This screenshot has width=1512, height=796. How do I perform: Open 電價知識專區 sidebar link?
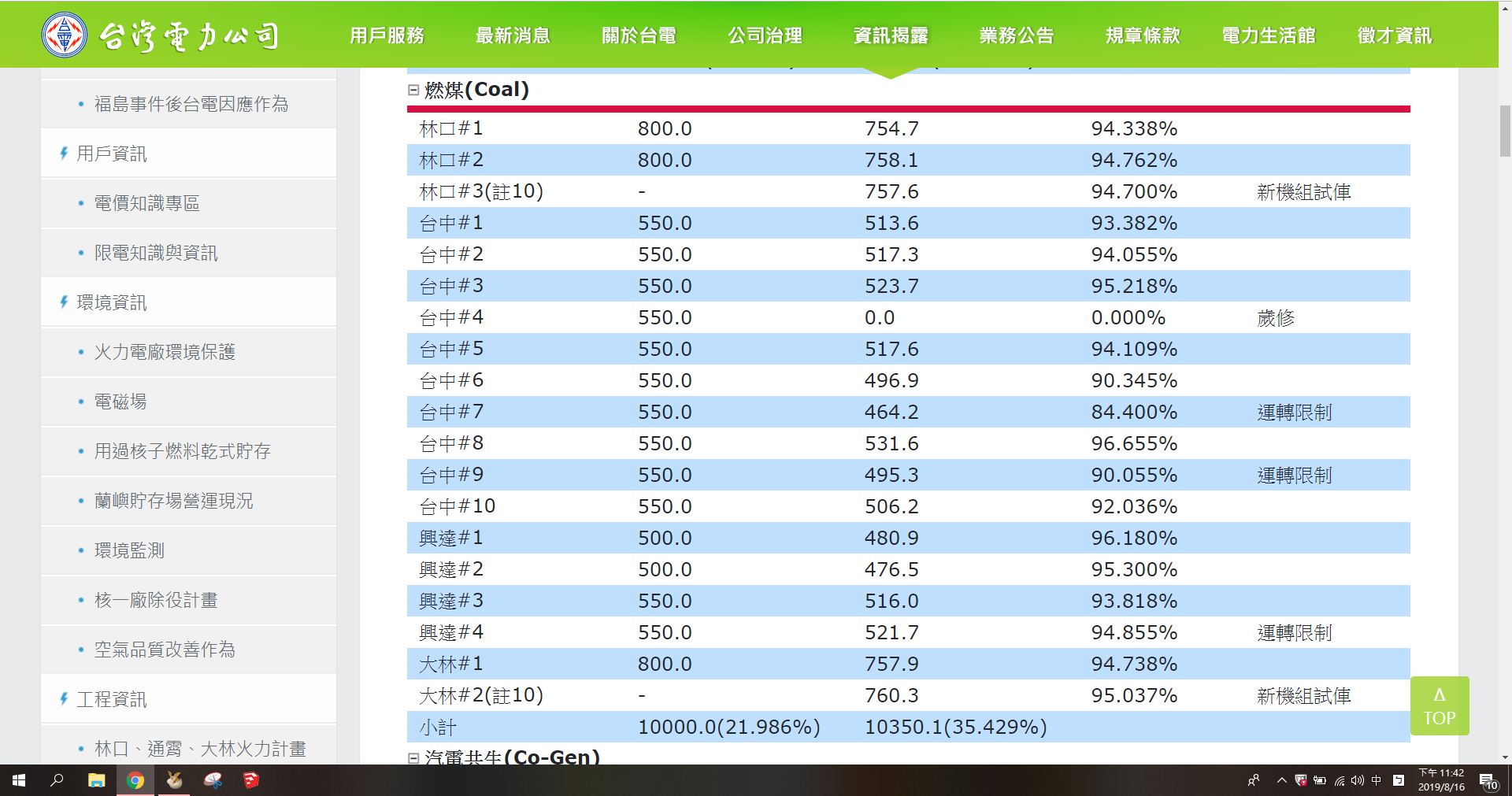tap(147, 203)
